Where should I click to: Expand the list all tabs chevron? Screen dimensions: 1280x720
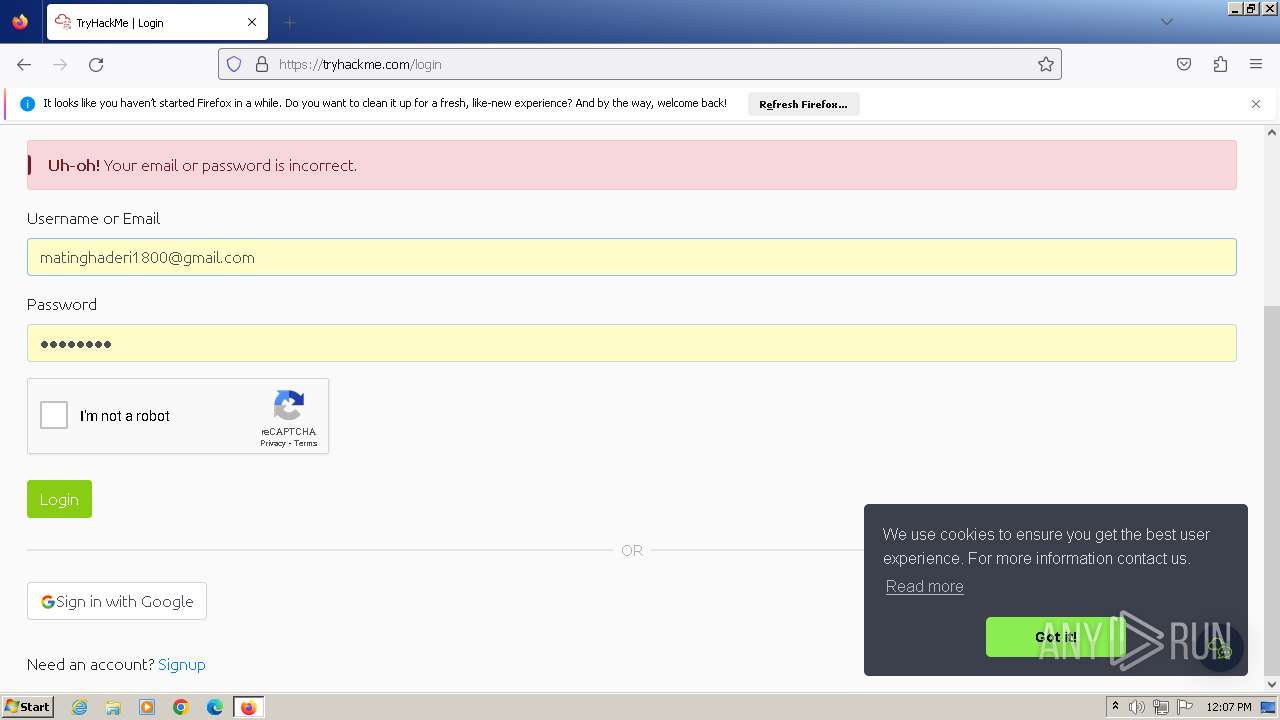(1166, 22)
